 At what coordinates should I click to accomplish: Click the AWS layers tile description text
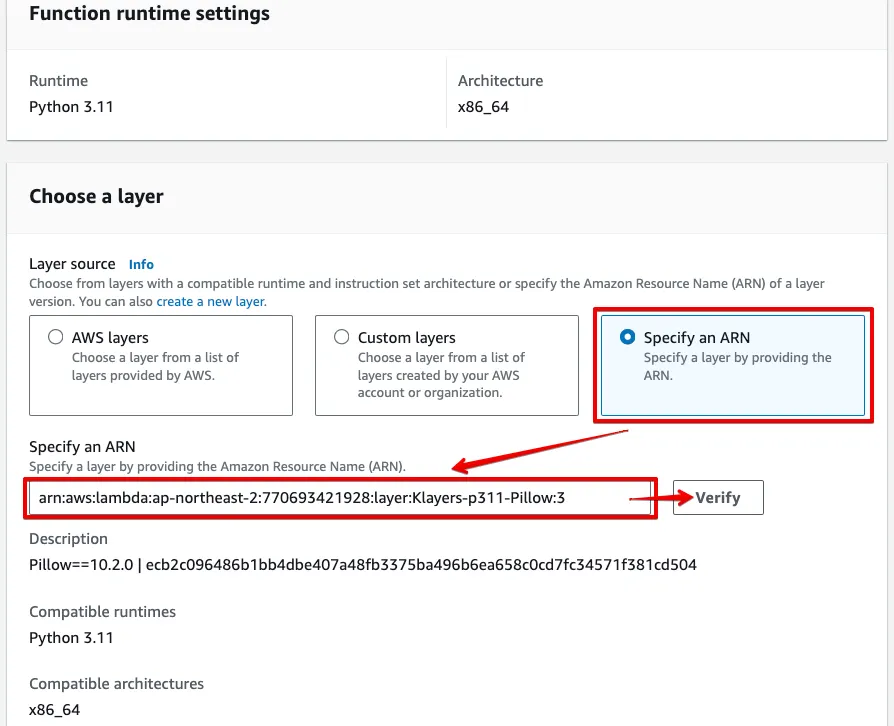click(x=155, y=366)
